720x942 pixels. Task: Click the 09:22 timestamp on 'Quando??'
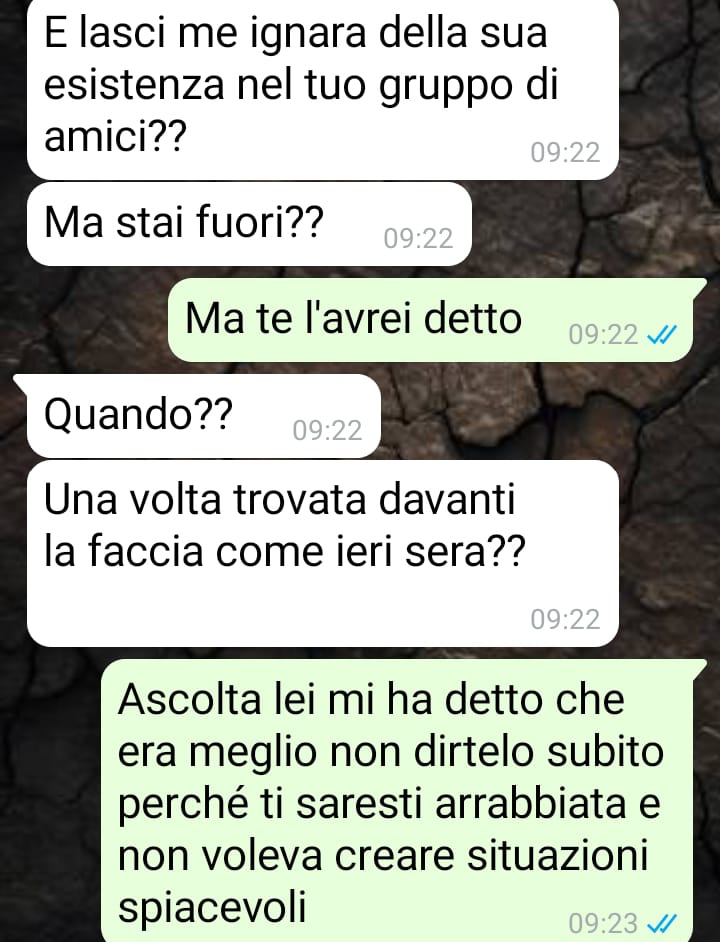[327, 431]
